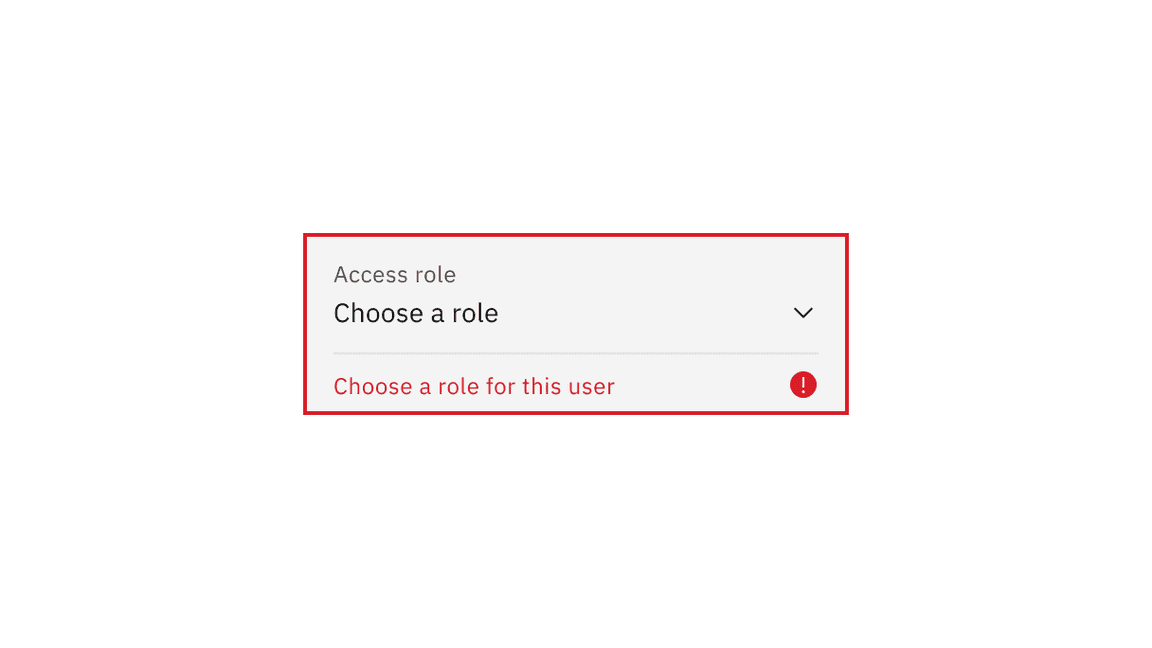This screenshot has height=648, width=1152.
Task: Expand the Access role dropdown
Action: (x=575, y=313)
